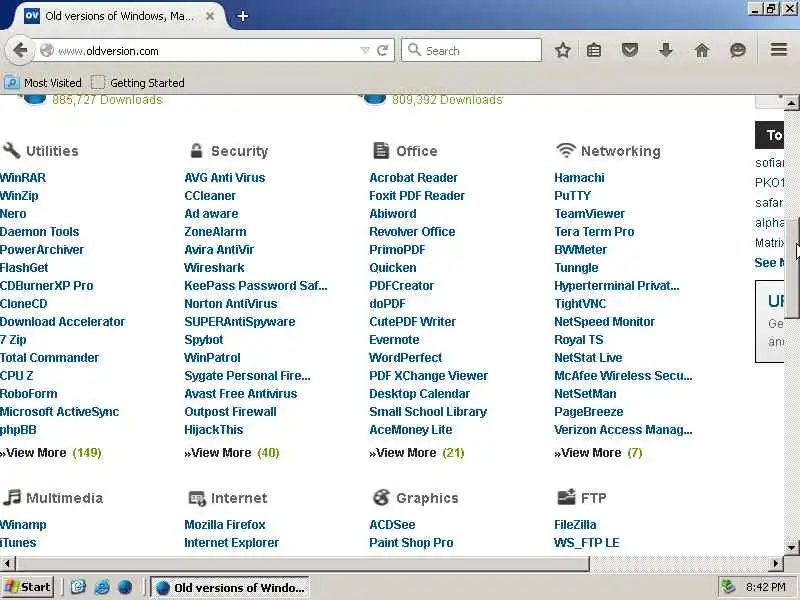Open the Windows Start menu
800x600 pixels.
click(x=28, y=587)
